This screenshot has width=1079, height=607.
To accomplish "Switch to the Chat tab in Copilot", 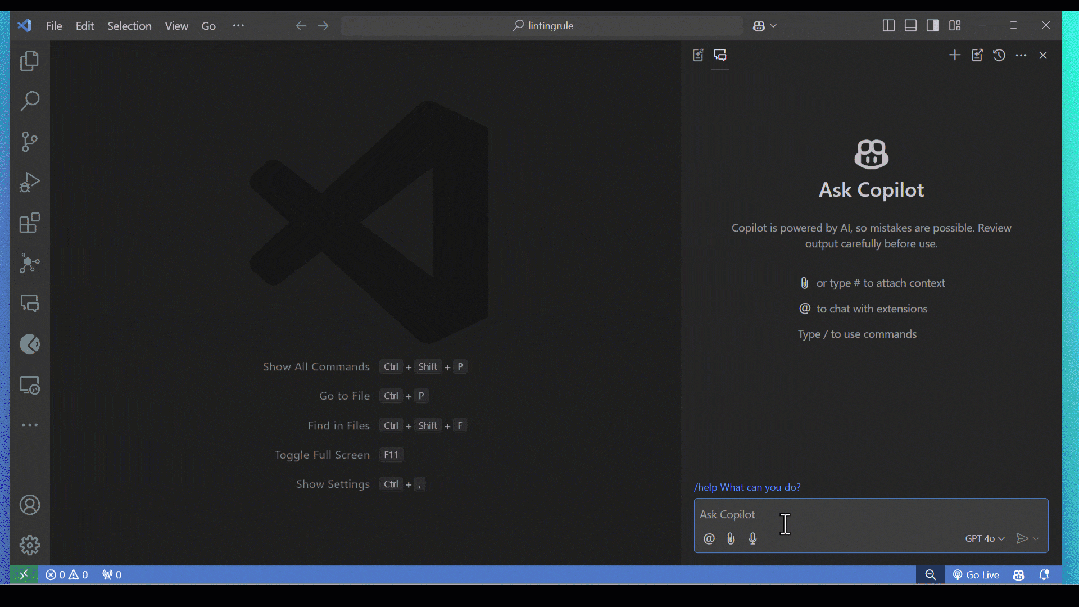I will pyautogui.click(x=720, y=55).
